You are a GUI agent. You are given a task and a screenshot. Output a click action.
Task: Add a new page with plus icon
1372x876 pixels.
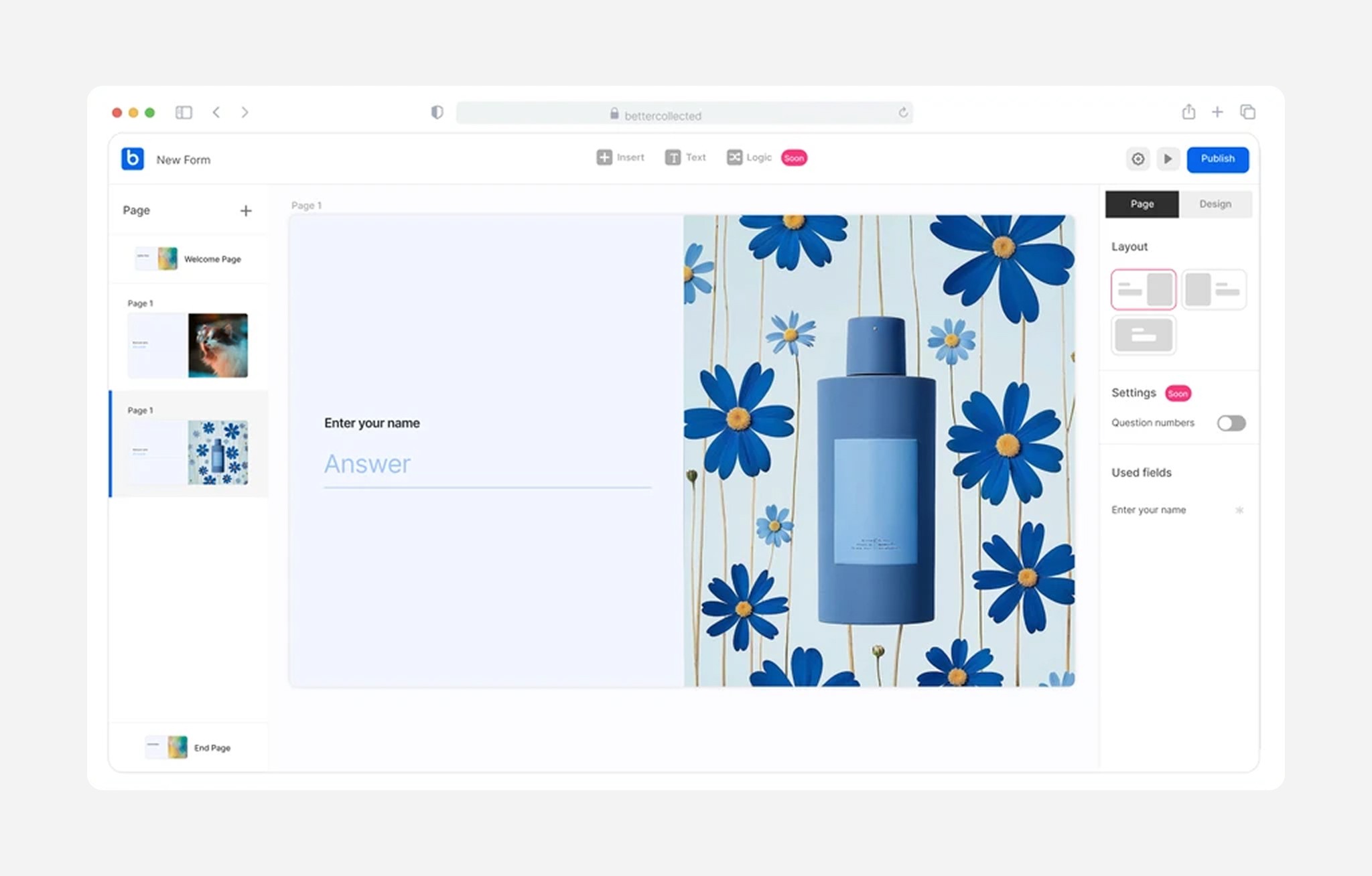(246, 211)
